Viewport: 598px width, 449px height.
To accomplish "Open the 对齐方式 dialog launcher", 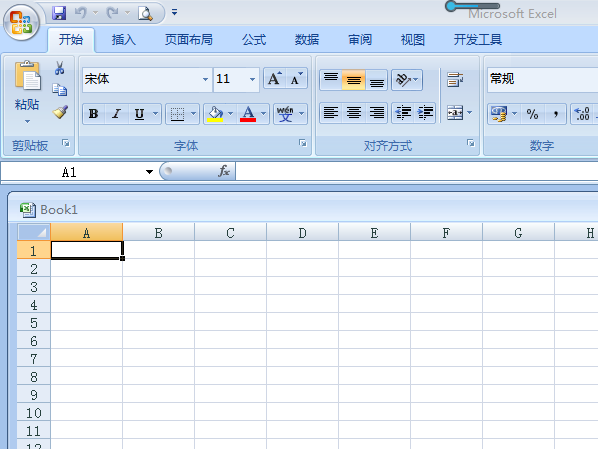I will (471, 143).
